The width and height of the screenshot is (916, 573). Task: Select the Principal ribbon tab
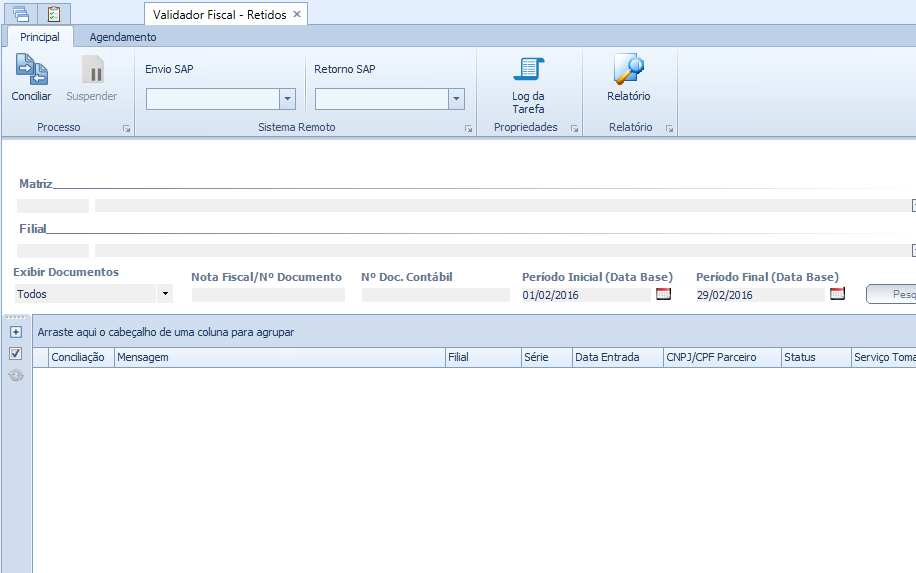(40, 37)
